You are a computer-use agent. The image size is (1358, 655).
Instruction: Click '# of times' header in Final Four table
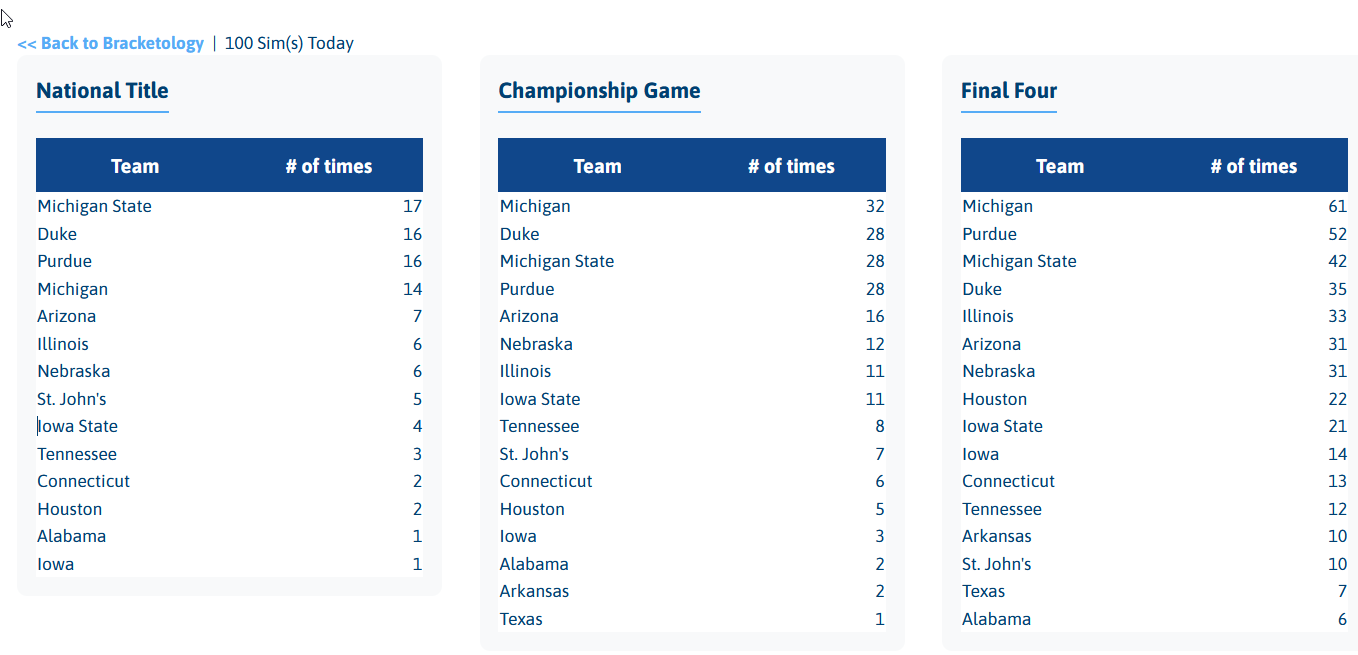click(x=1253, y=167)
